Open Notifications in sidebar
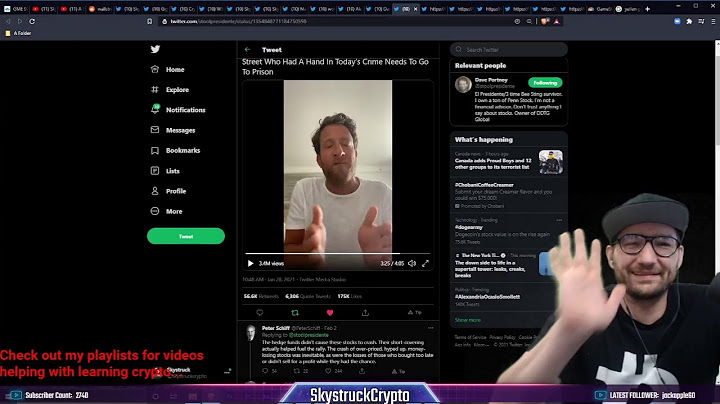 tap(178, 110)
